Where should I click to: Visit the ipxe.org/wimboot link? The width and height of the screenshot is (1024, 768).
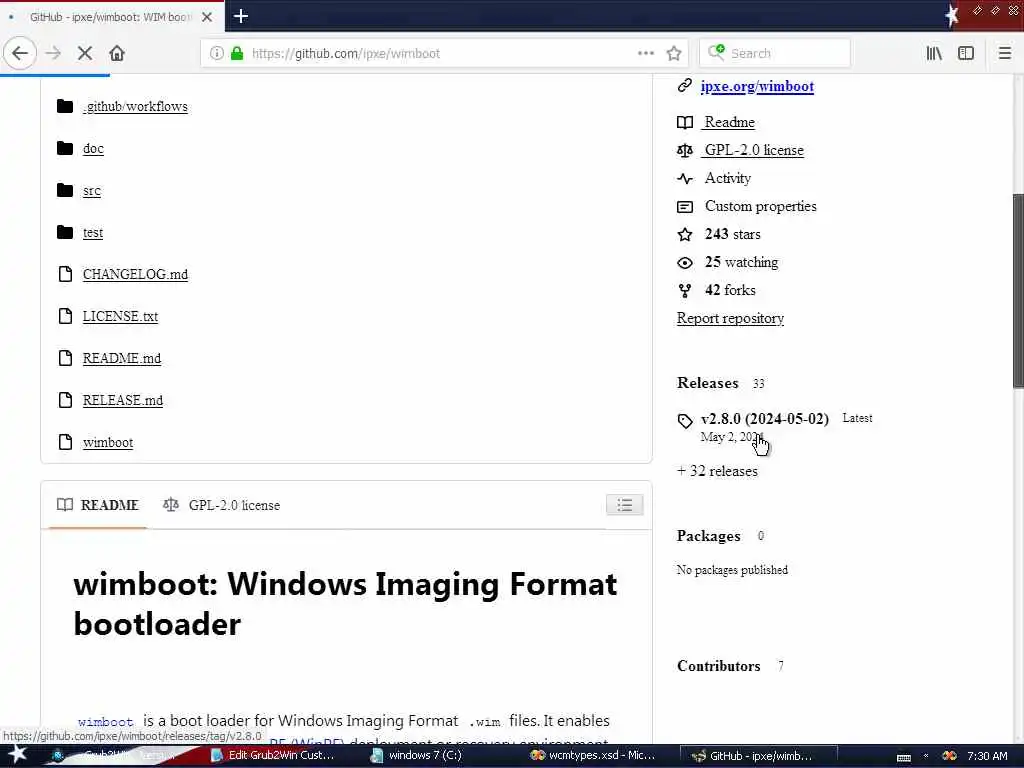[757, 86]
